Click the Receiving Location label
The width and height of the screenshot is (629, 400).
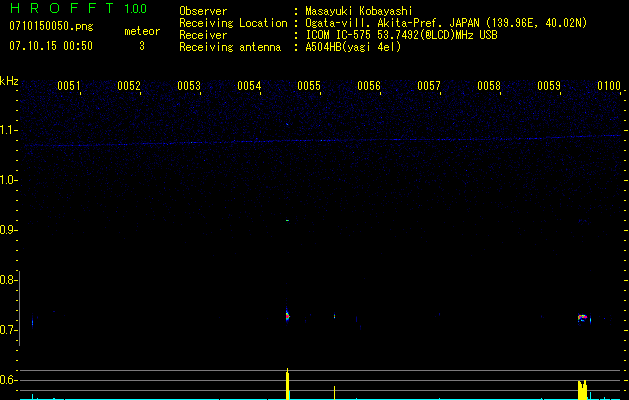coord(233,23)
